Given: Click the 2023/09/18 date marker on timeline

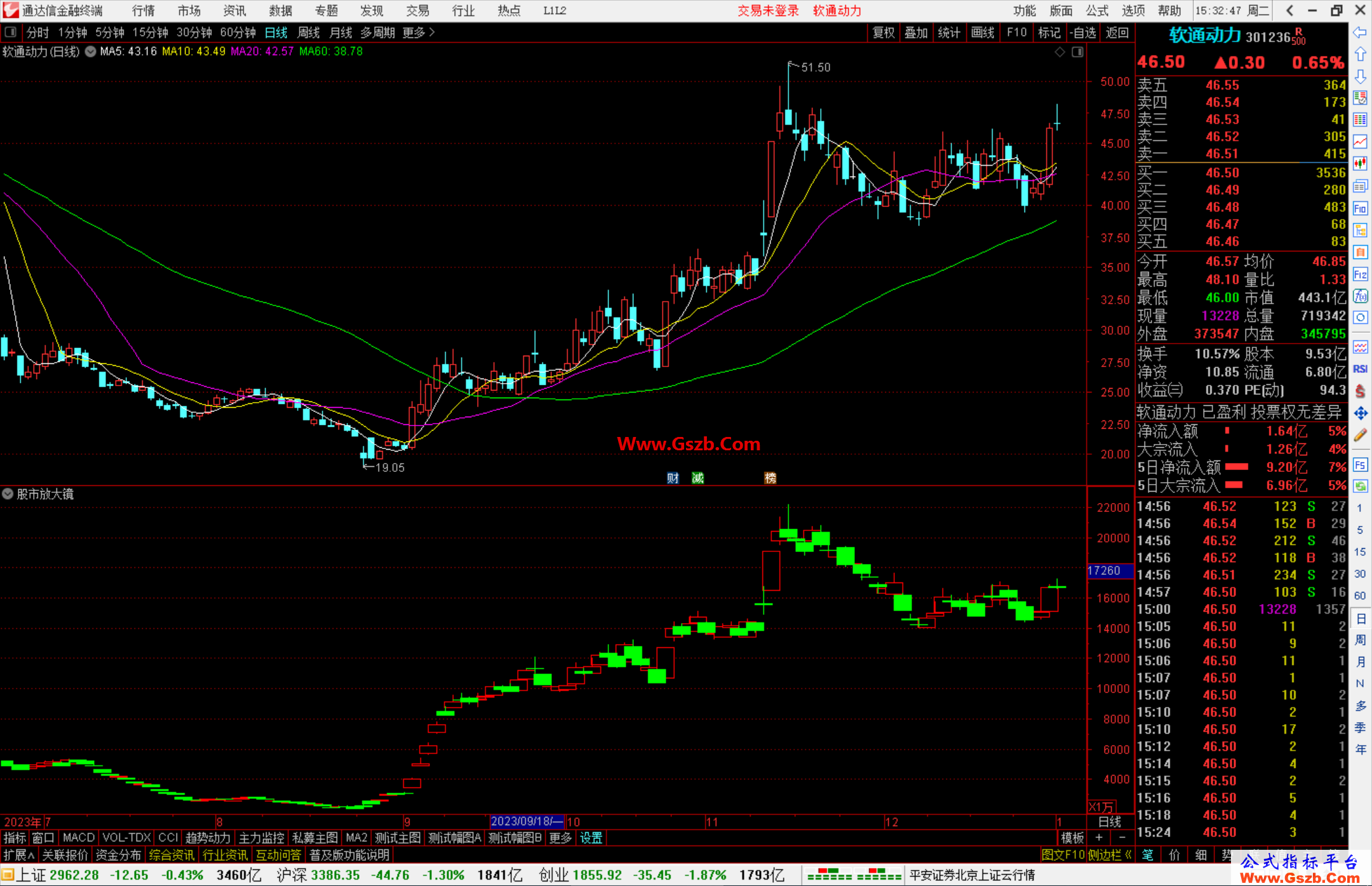Looking at the screenshot, I should (x=527, y=821).
